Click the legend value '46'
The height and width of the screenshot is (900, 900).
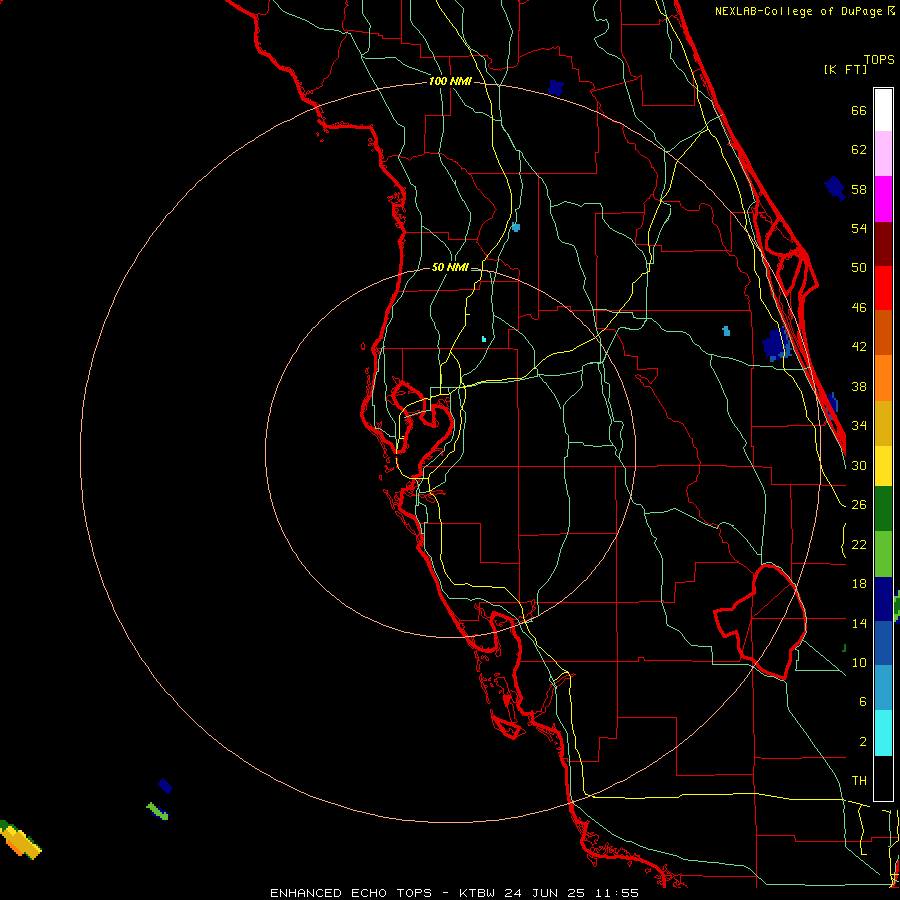click(859, 307)
